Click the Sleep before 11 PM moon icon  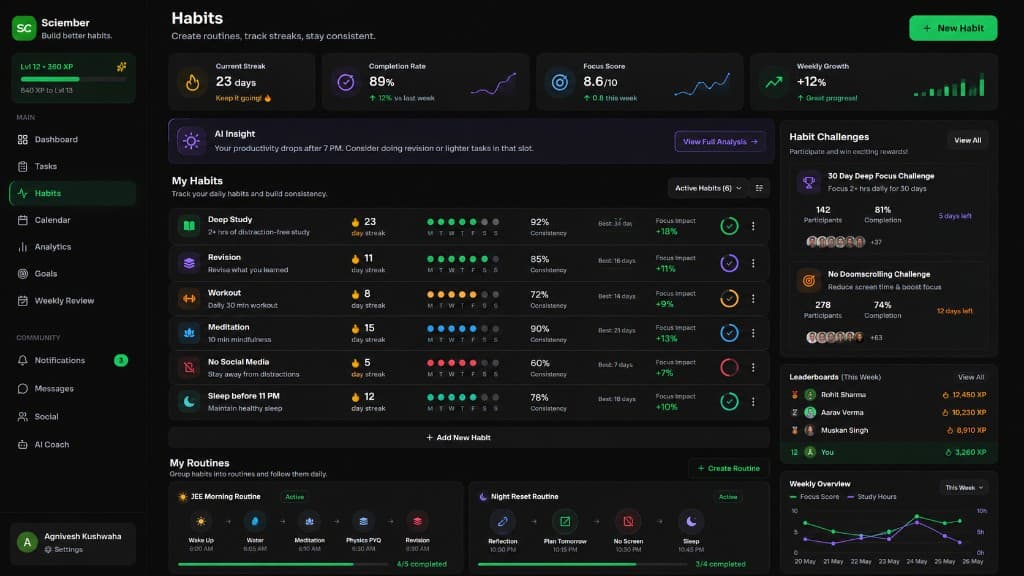(189, 402)
